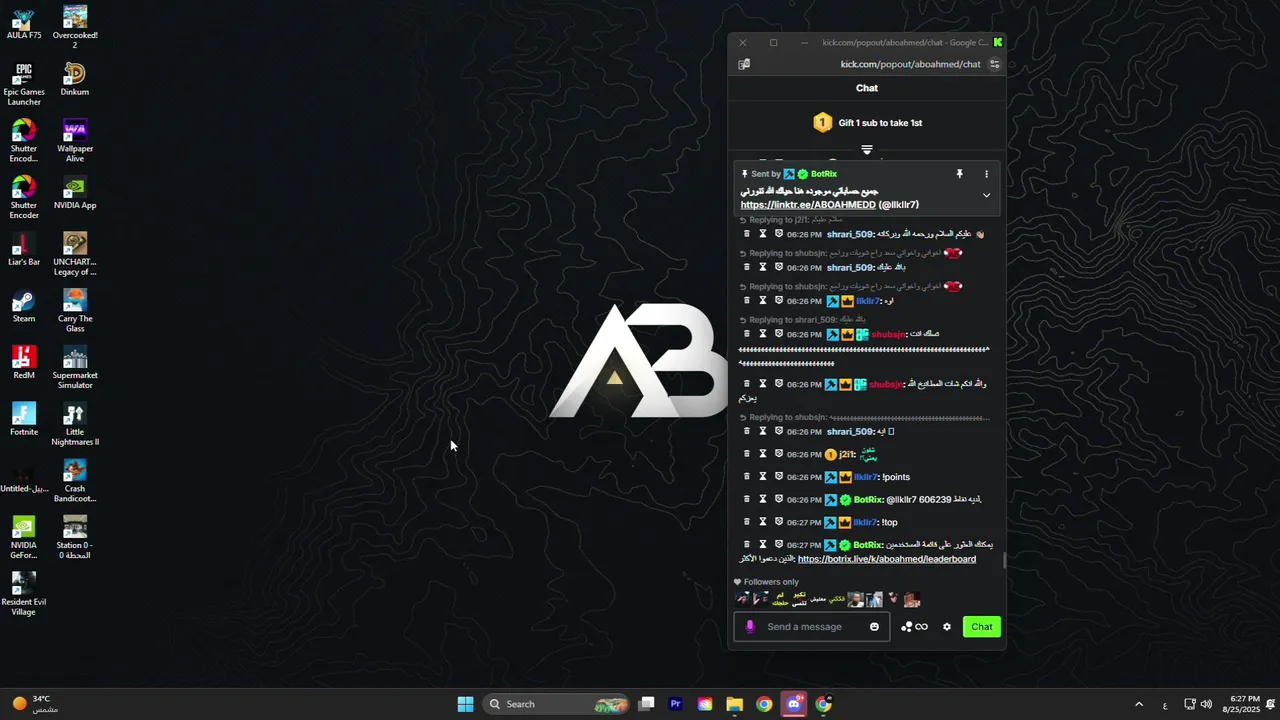Click the chat scrollbar thumb
Screen dimensions: 1280x720
tap(1004, 560)
